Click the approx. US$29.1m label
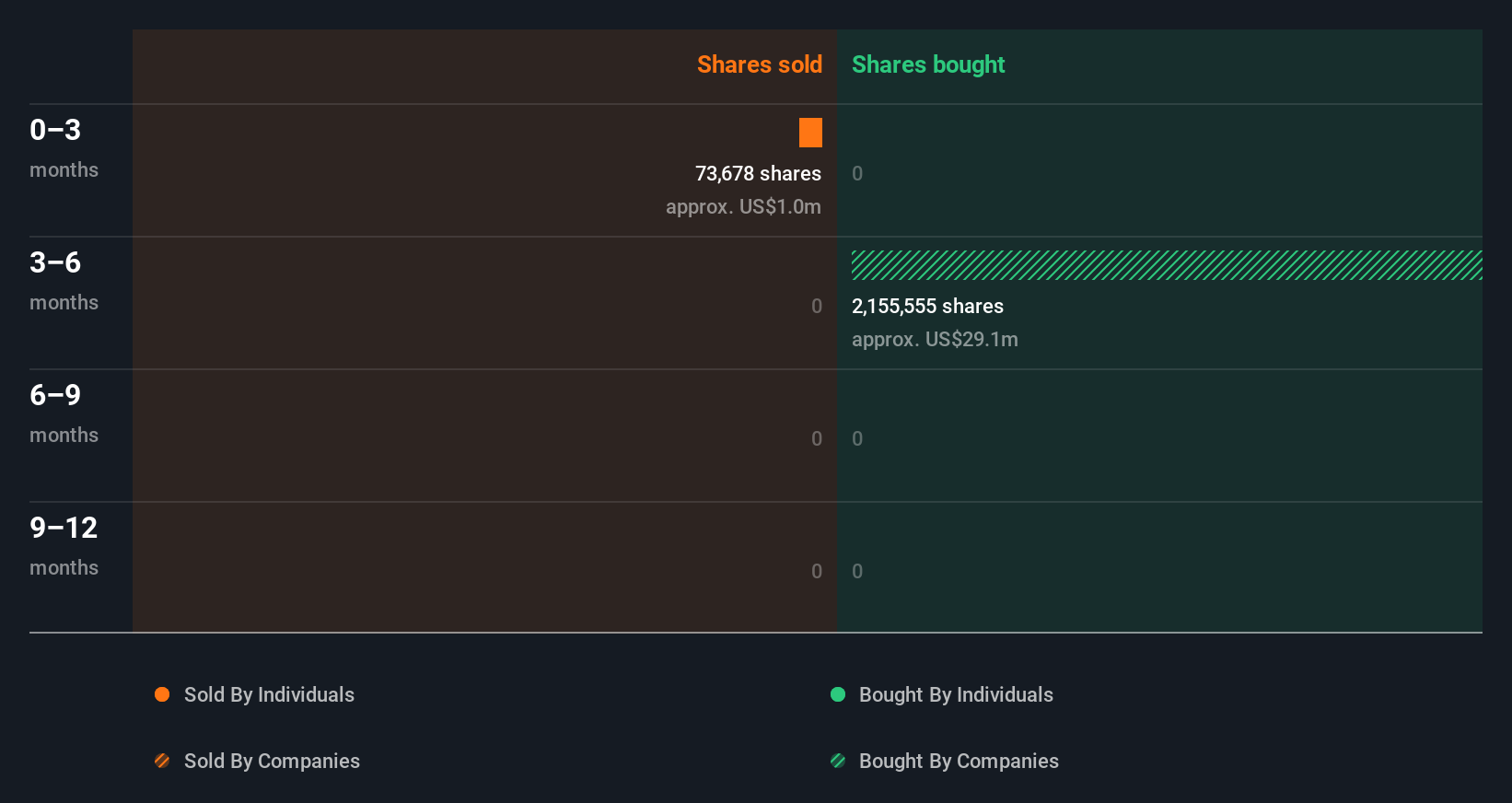The image size is (1512, 803). click(x=935, y=339)
